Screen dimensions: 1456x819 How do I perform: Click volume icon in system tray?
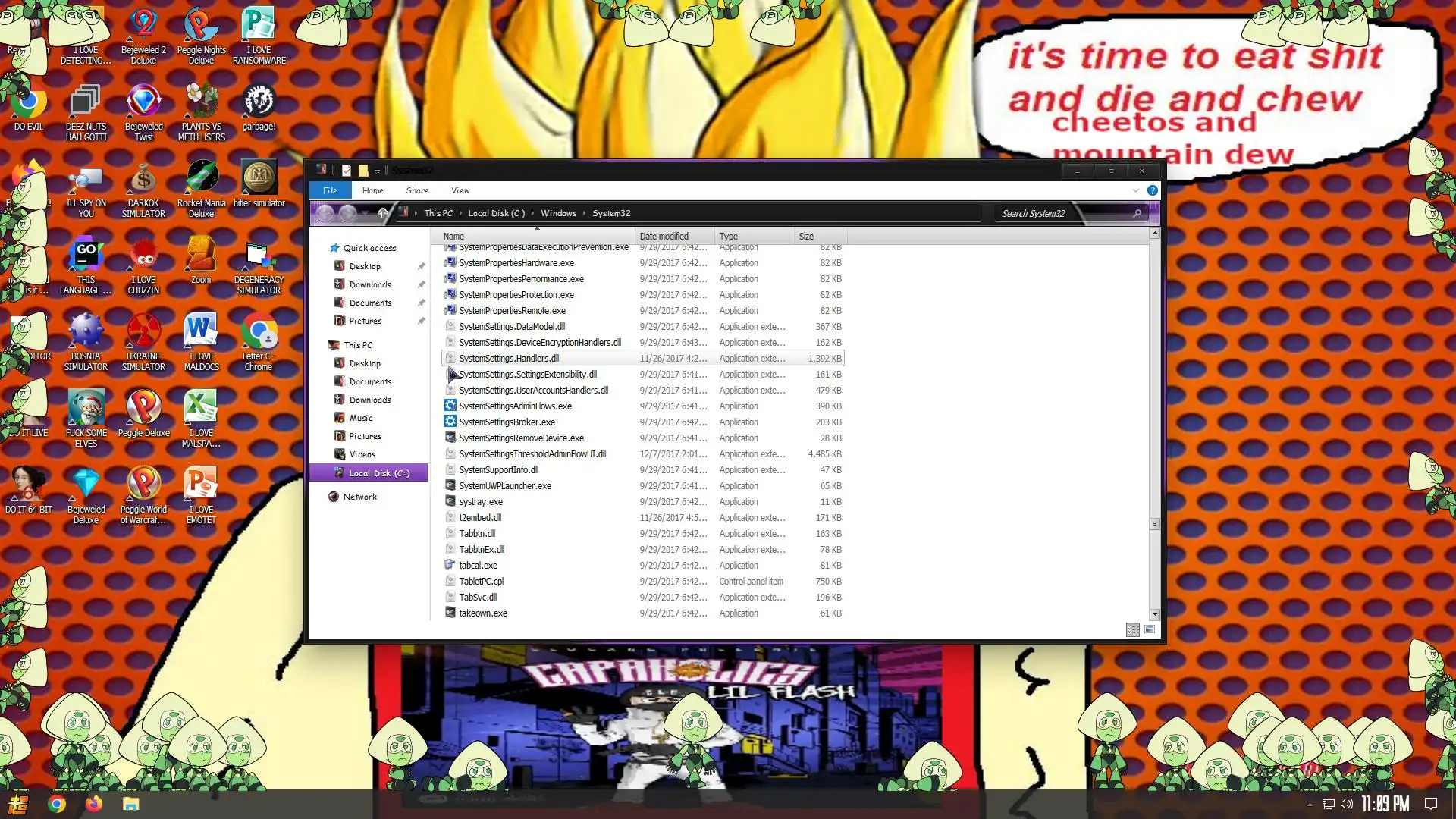point(1346,804)
